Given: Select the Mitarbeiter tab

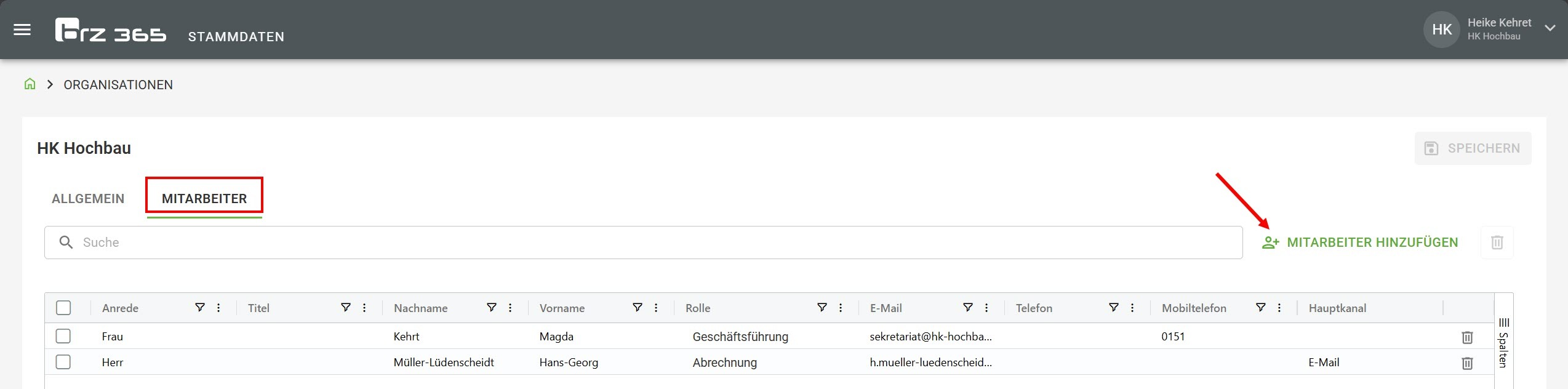Looking at the screenshot, I should 204,199.
